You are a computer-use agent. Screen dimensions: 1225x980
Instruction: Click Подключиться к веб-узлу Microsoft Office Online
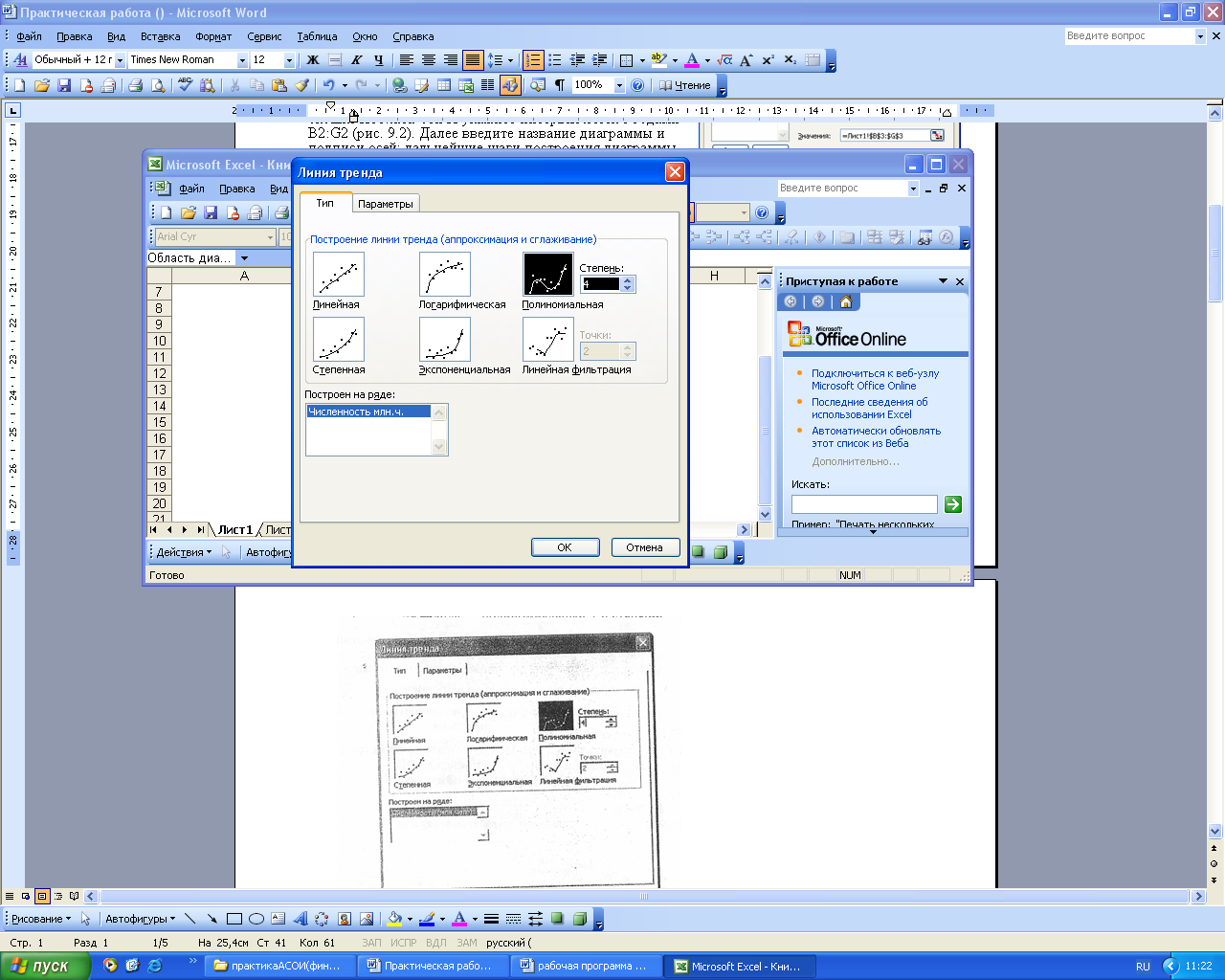875,380
